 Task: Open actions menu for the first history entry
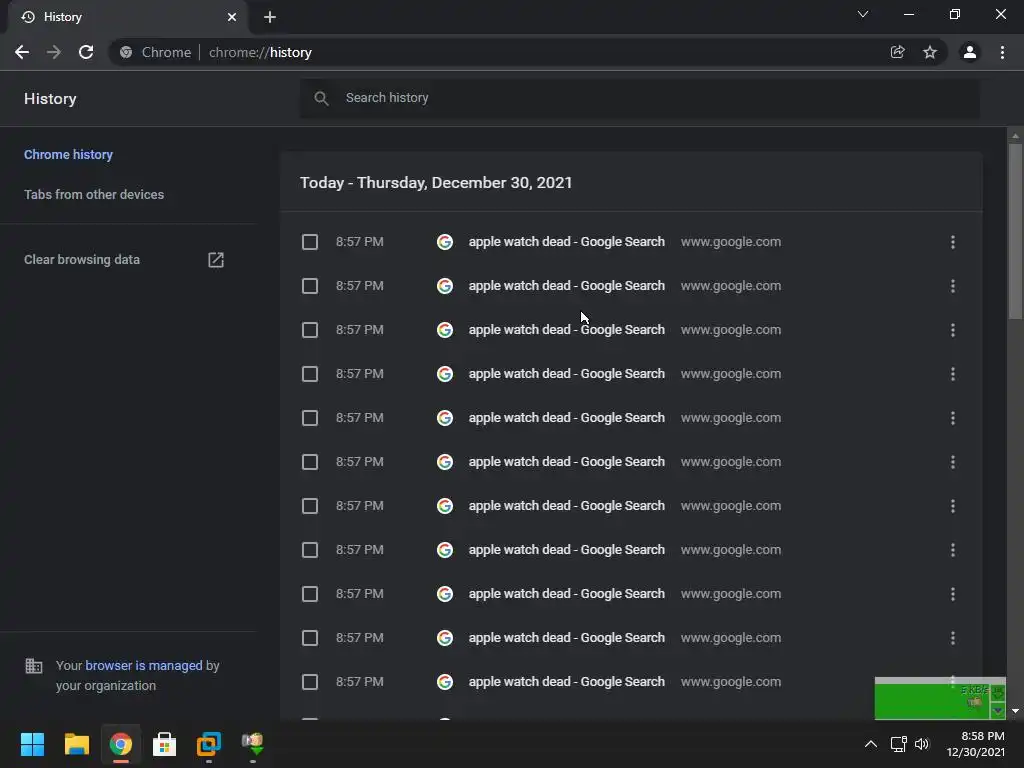click(x=953, y=242)
